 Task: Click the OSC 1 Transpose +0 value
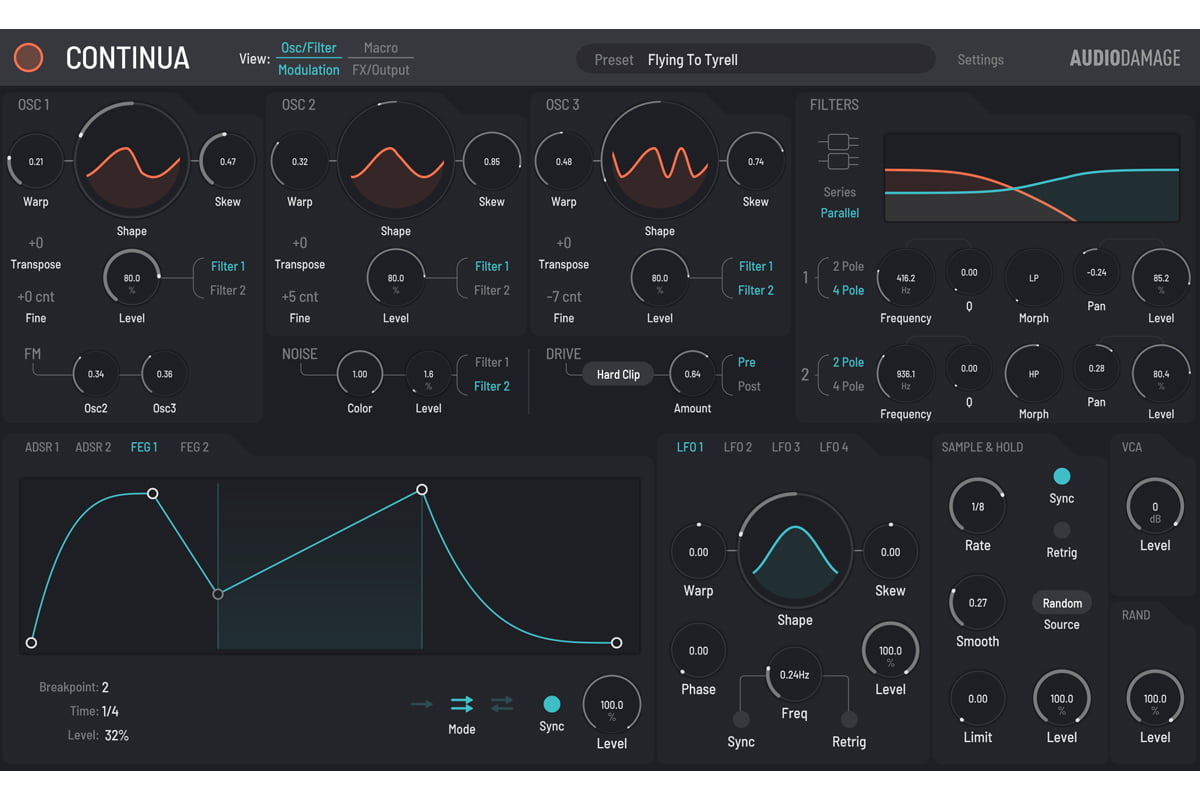coord(35,243)
